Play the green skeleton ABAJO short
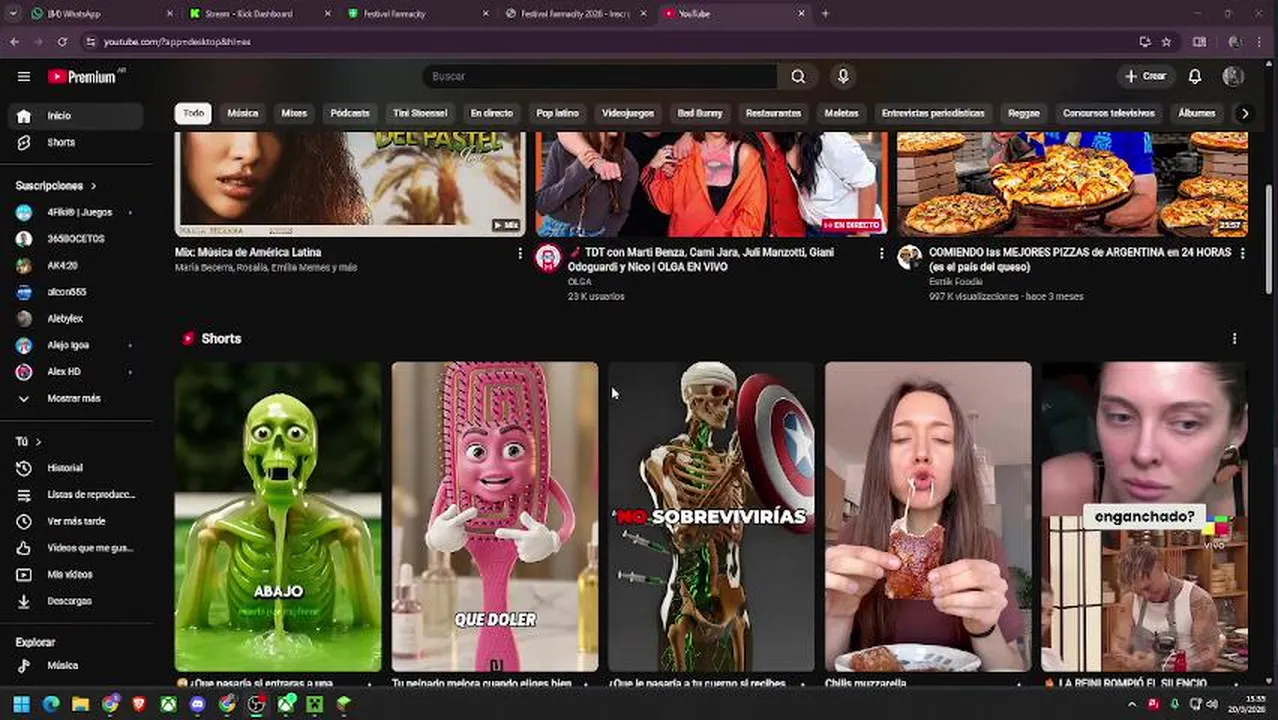This screenshot has height=720, width=1278. click(x=278, y=516)
